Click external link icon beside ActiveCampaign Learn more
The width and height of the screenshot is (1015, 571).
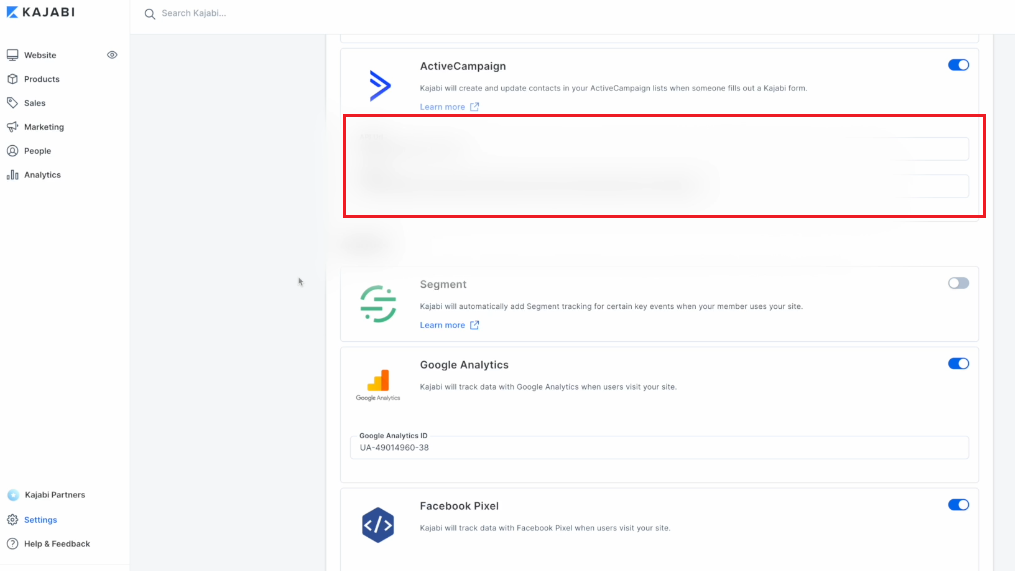pyautogui.click(x=474, y=107)
